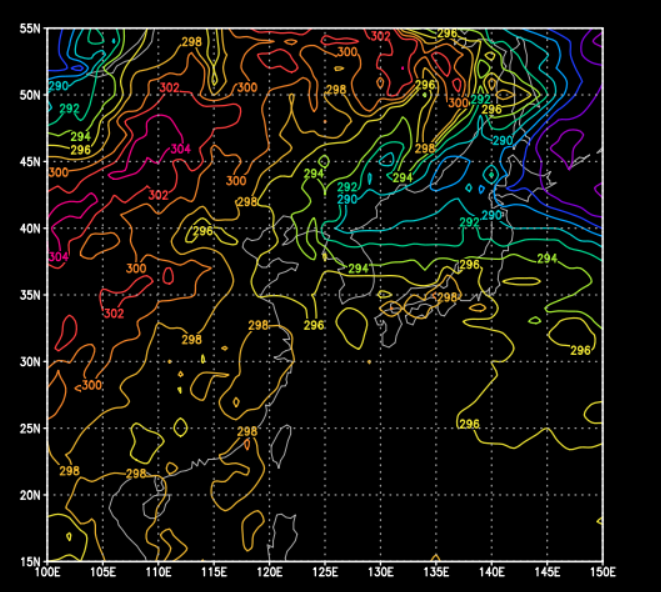Click the 130E longitude axis label
Image resolution: width=661 pixels, height=592 pixels.
click(x=380, y=573)
